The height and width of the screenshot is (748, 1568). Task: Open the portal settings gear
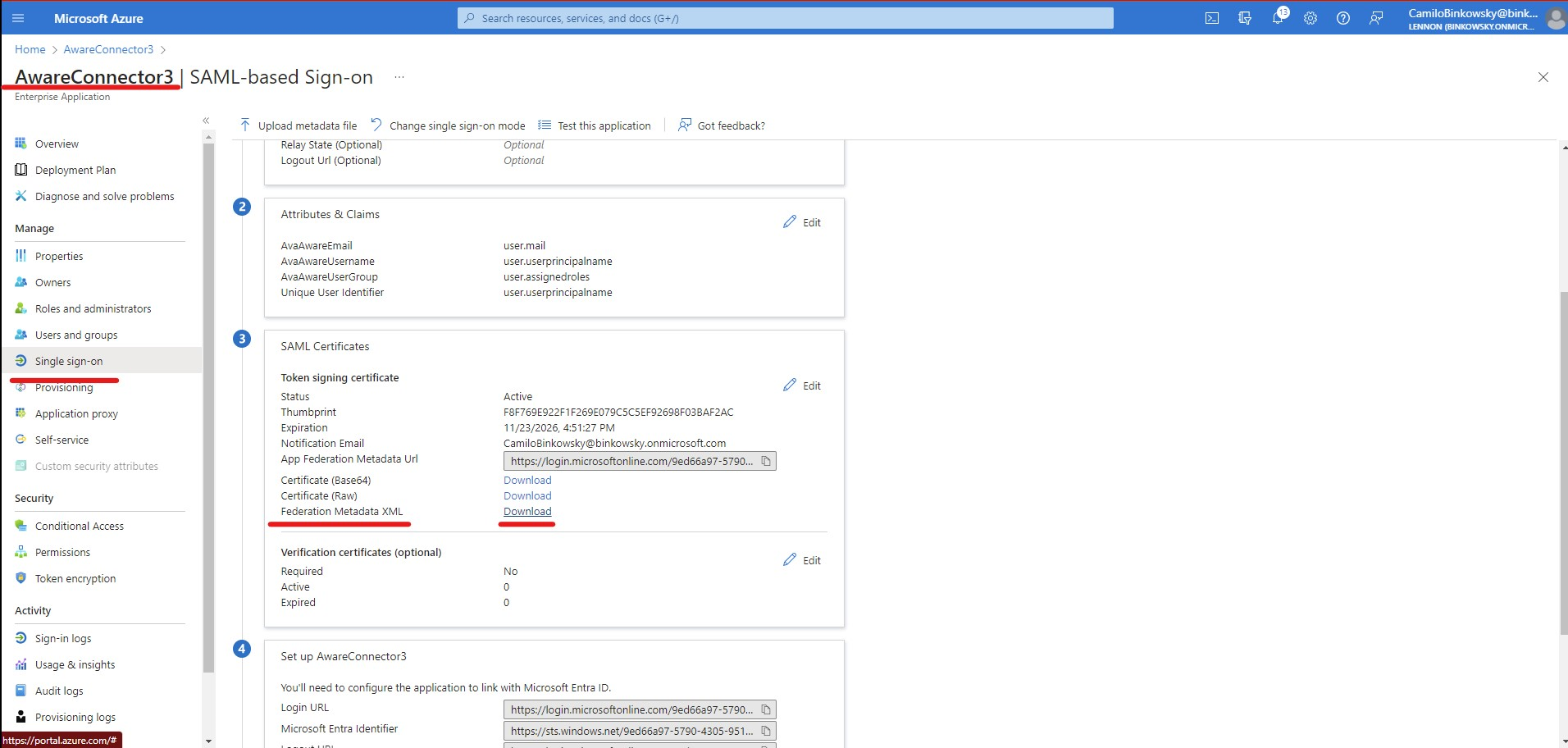1310,17
